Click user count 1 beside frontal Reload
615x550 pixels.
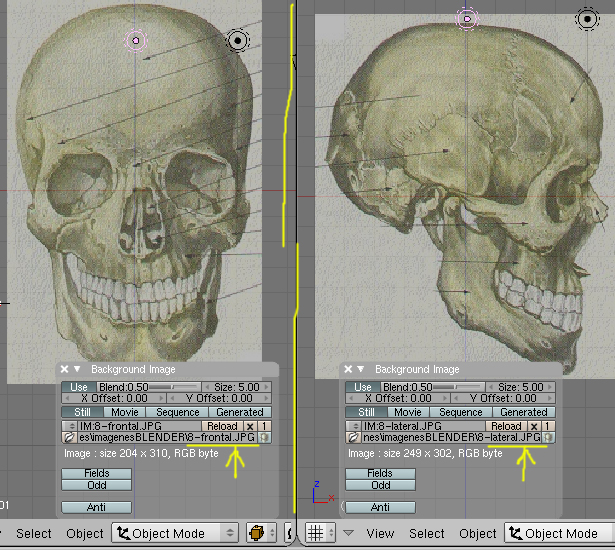coord(264,426)
